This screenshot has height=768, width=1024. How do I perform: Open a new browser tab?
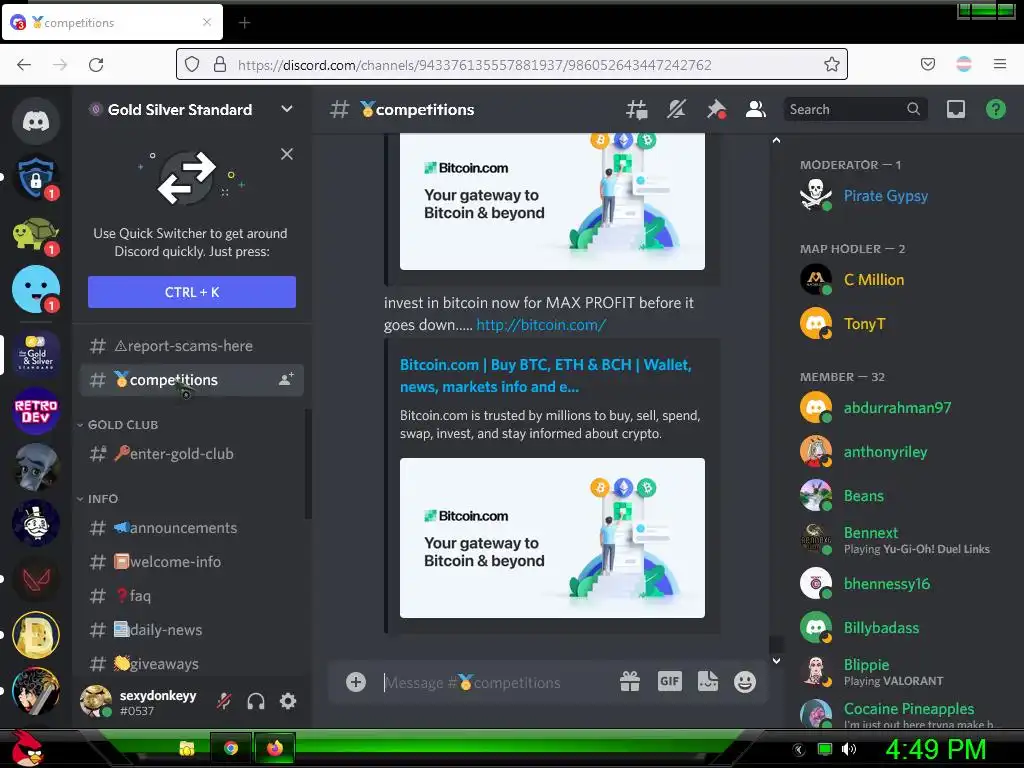coord(244,23)
